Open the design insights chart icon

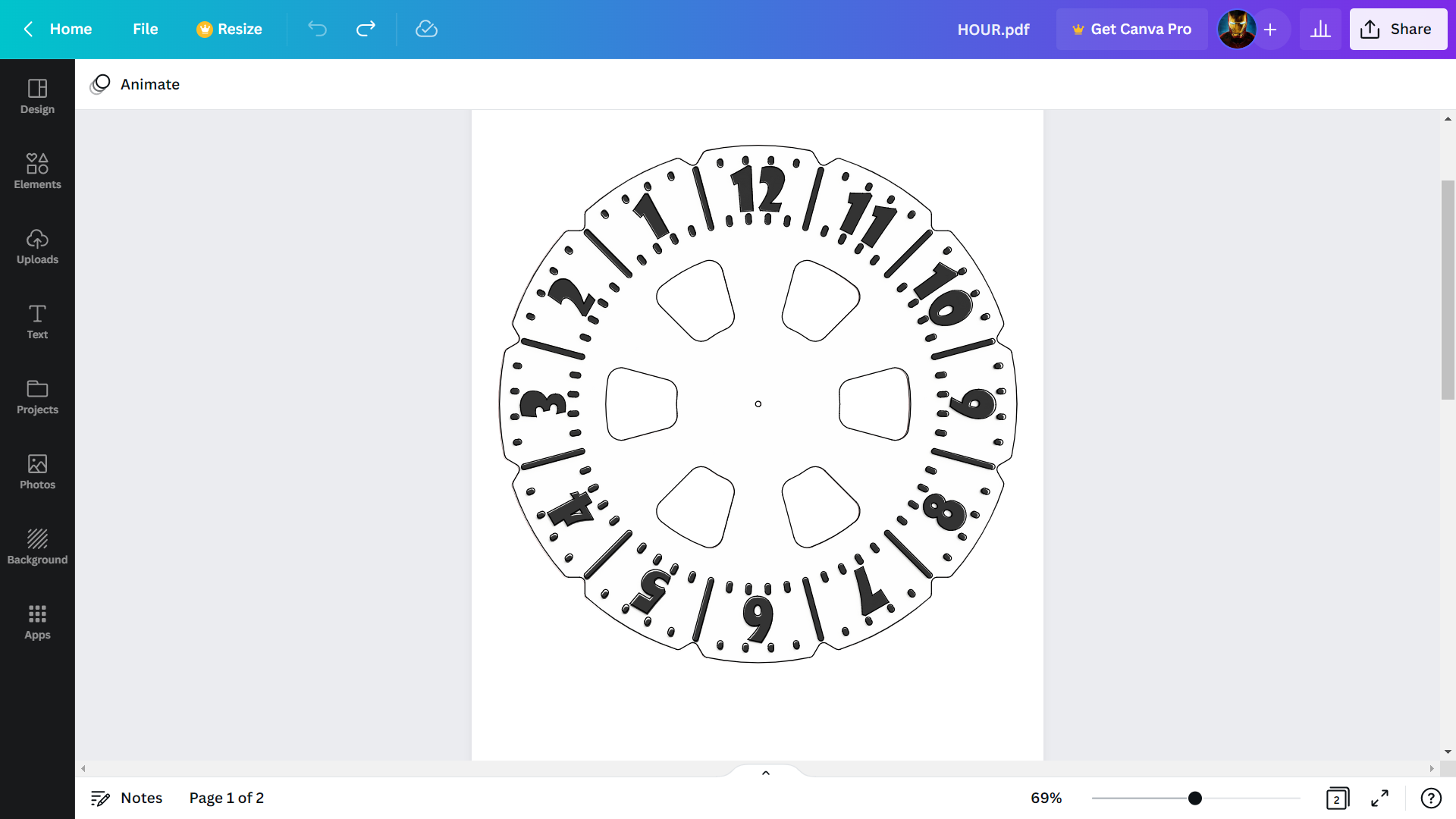(x=1320, y=29)
